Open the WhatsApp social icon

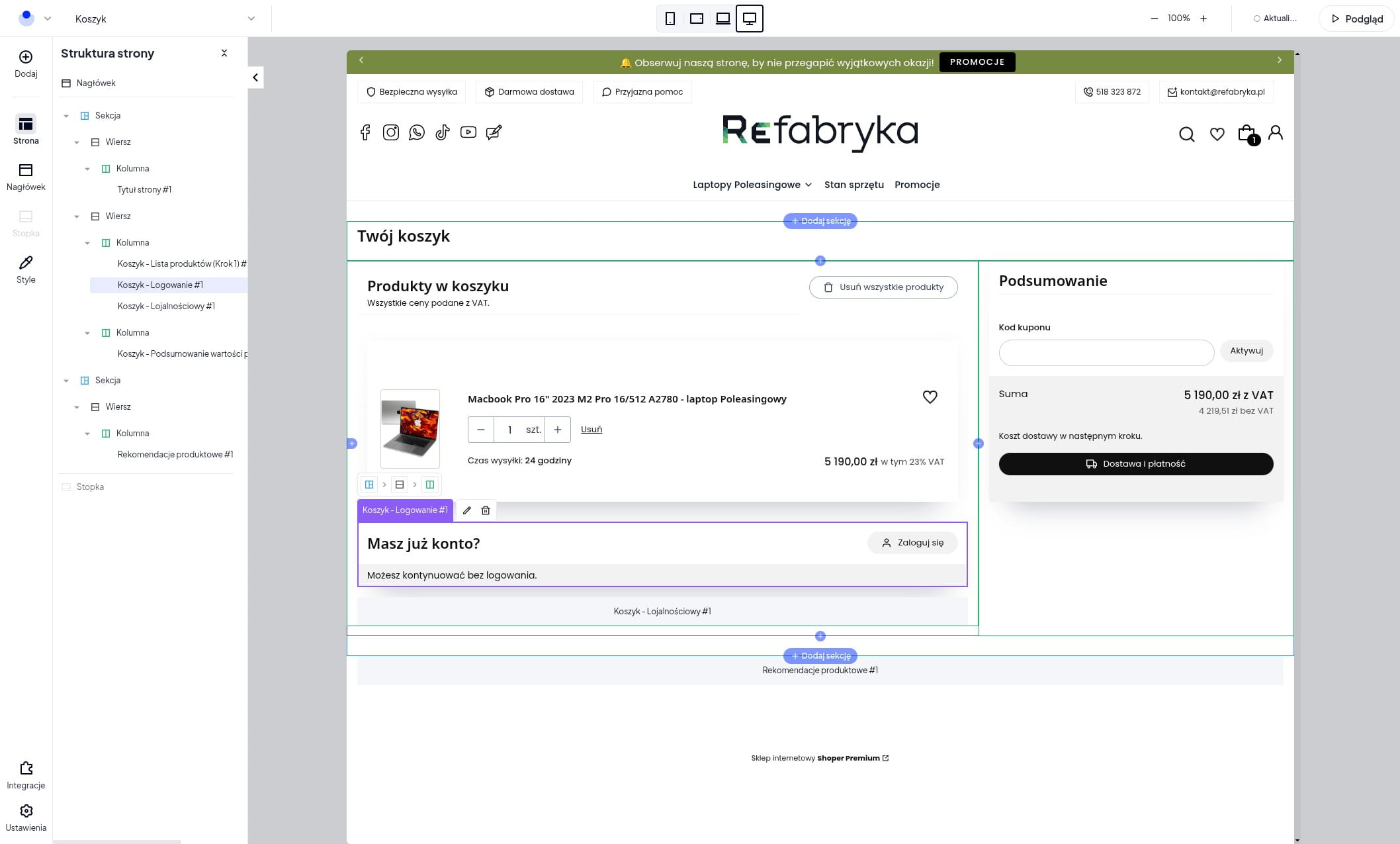(x=417, y=132)
